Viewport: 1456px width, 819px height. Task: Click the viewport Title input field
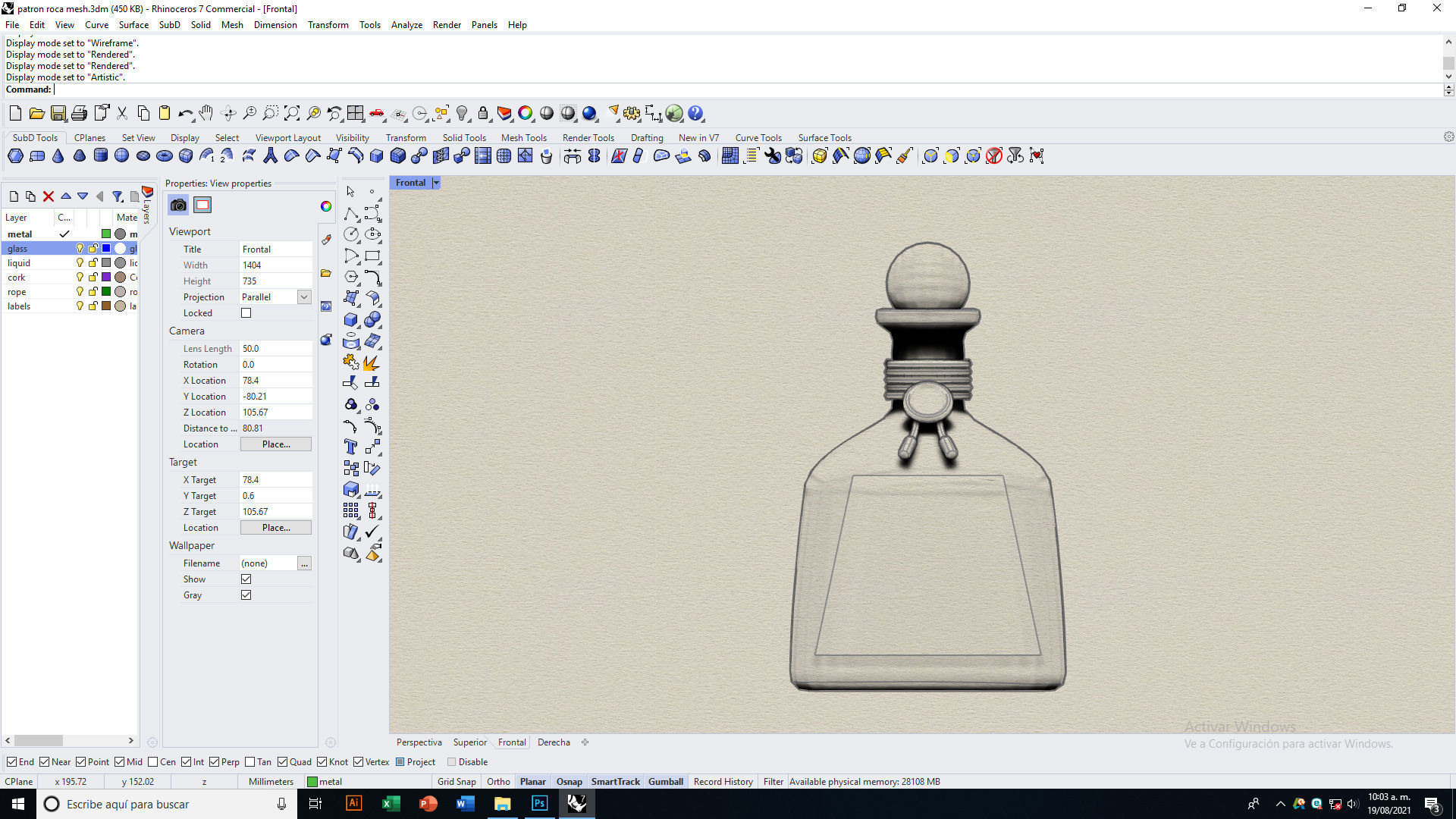[x=276, y=249]
